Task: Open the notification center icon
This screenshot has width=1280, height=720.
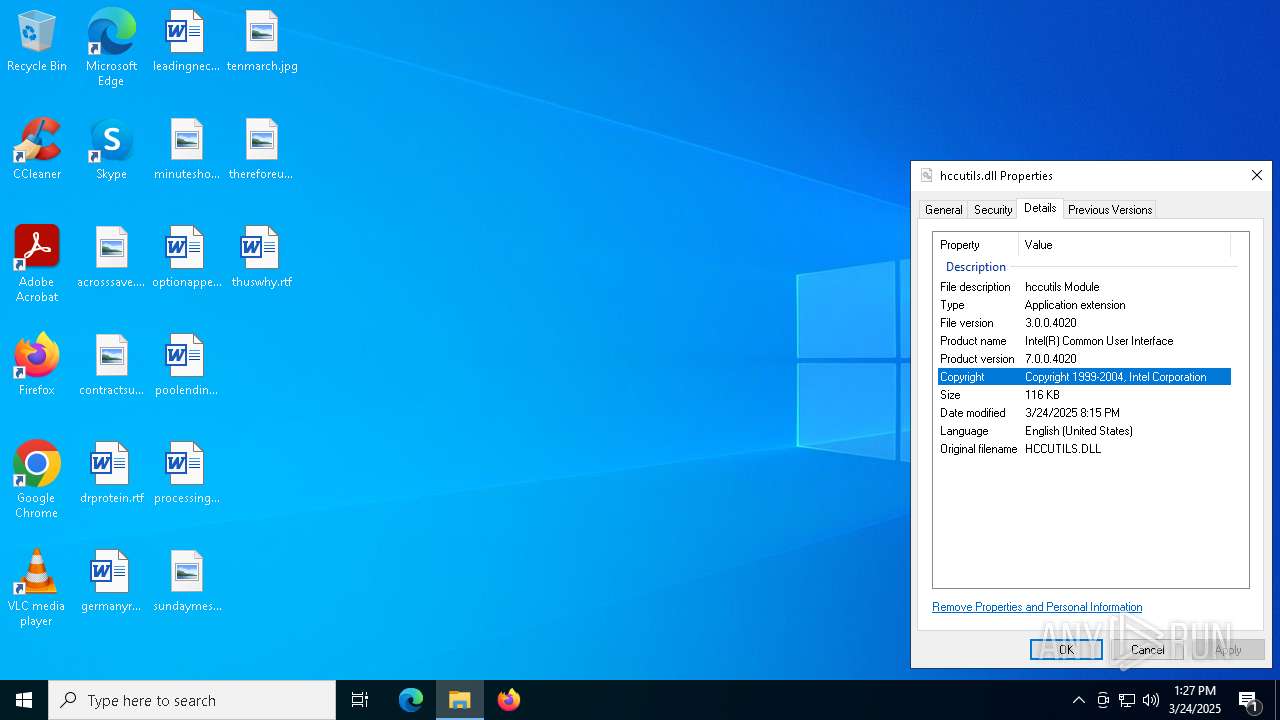Action: pyautogui.click(x=1249, y=700)
